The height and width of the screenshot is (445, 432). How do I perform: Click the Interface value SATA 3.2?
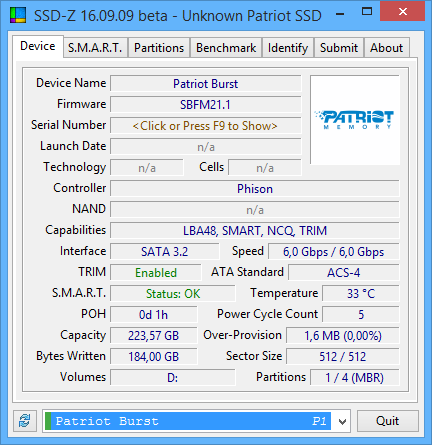coord(165,252)
